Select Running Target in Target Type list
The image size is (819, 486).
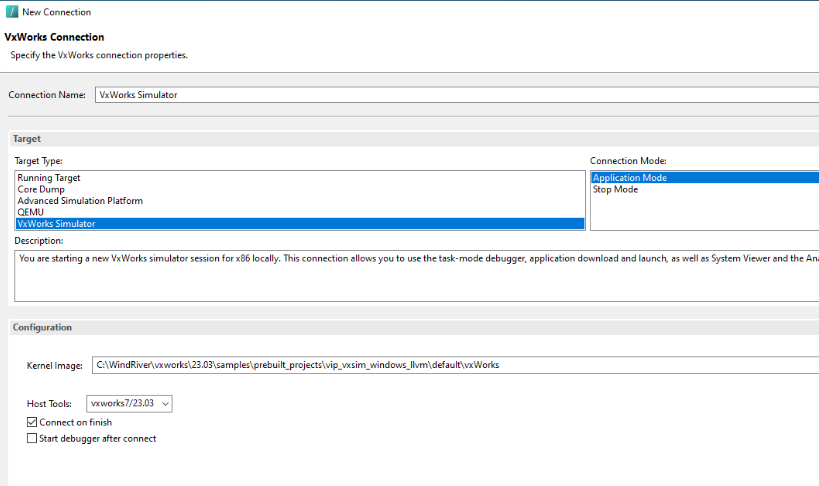[49, 178]
